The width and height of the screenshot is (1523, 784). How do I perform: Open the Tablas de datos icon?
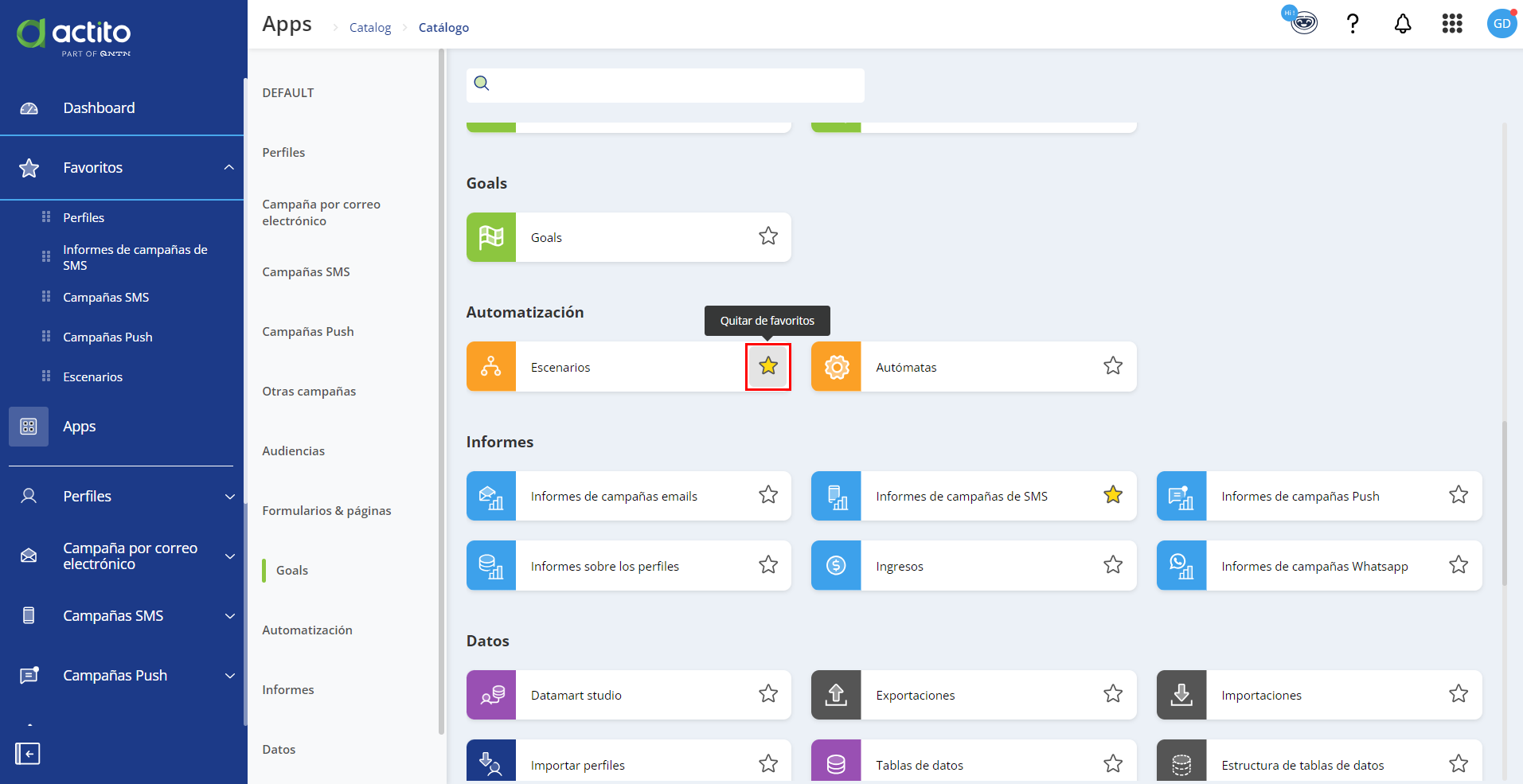click(836, 762)
